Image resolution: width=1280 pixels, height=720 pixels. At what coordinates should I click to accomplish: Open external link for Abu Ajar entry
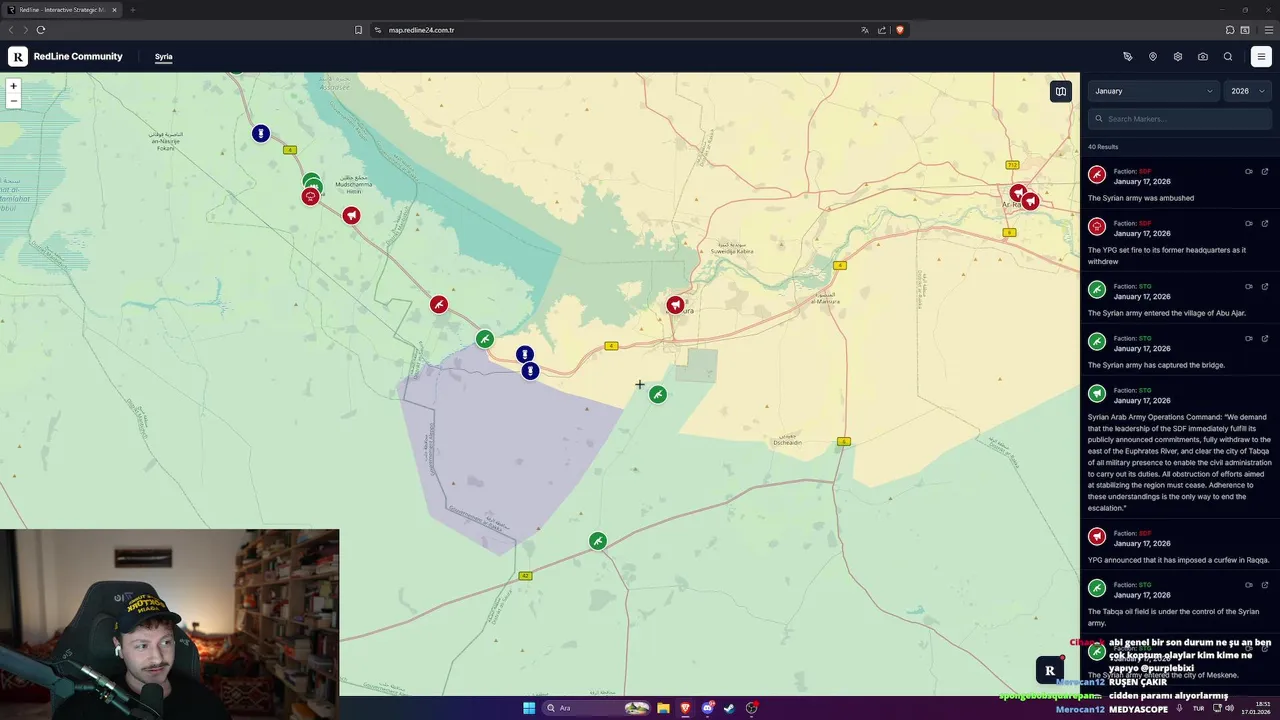pyautogui.click(x=1265, y=286)
